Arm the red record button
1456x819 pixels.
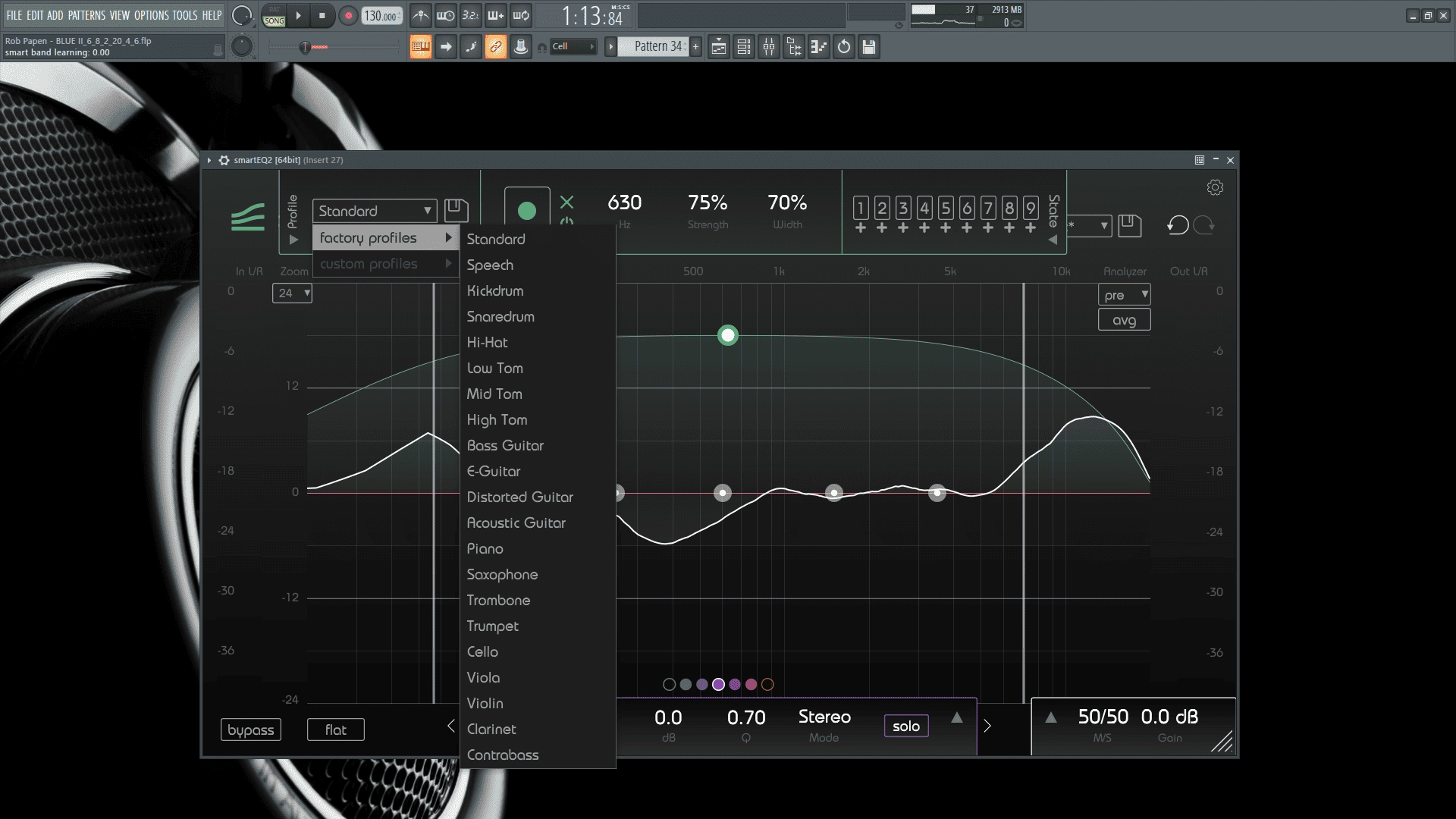(x=348, y=15)
